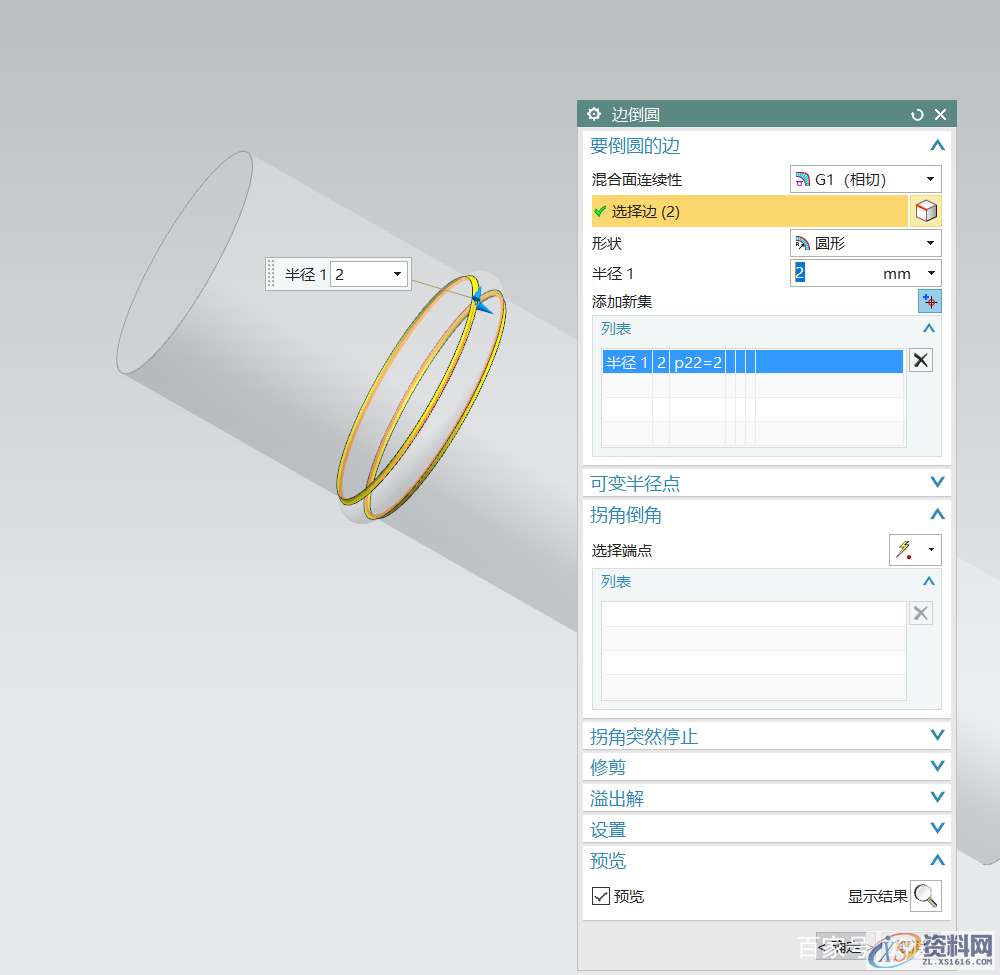Reset the dialog with the circular arrow icon
Viewport: 1000px width, 975px height.
[917, 114]
